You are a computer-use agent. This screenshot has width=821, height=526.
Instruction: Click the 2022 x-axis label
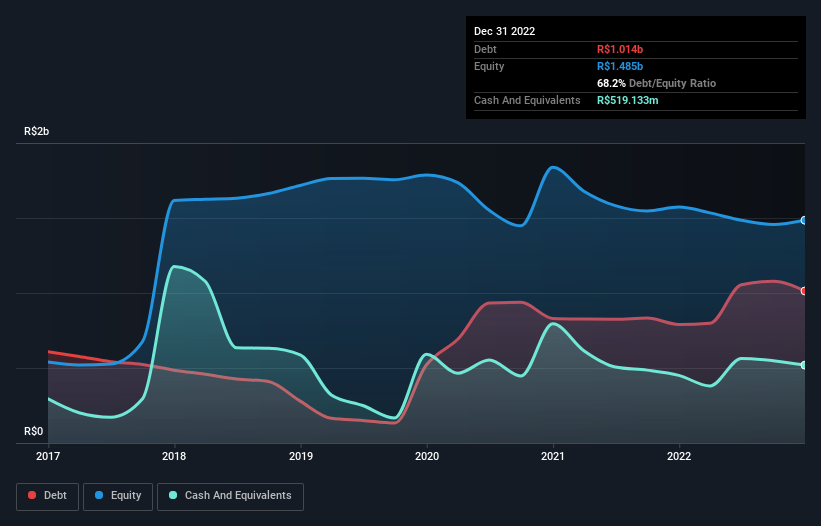679,456
